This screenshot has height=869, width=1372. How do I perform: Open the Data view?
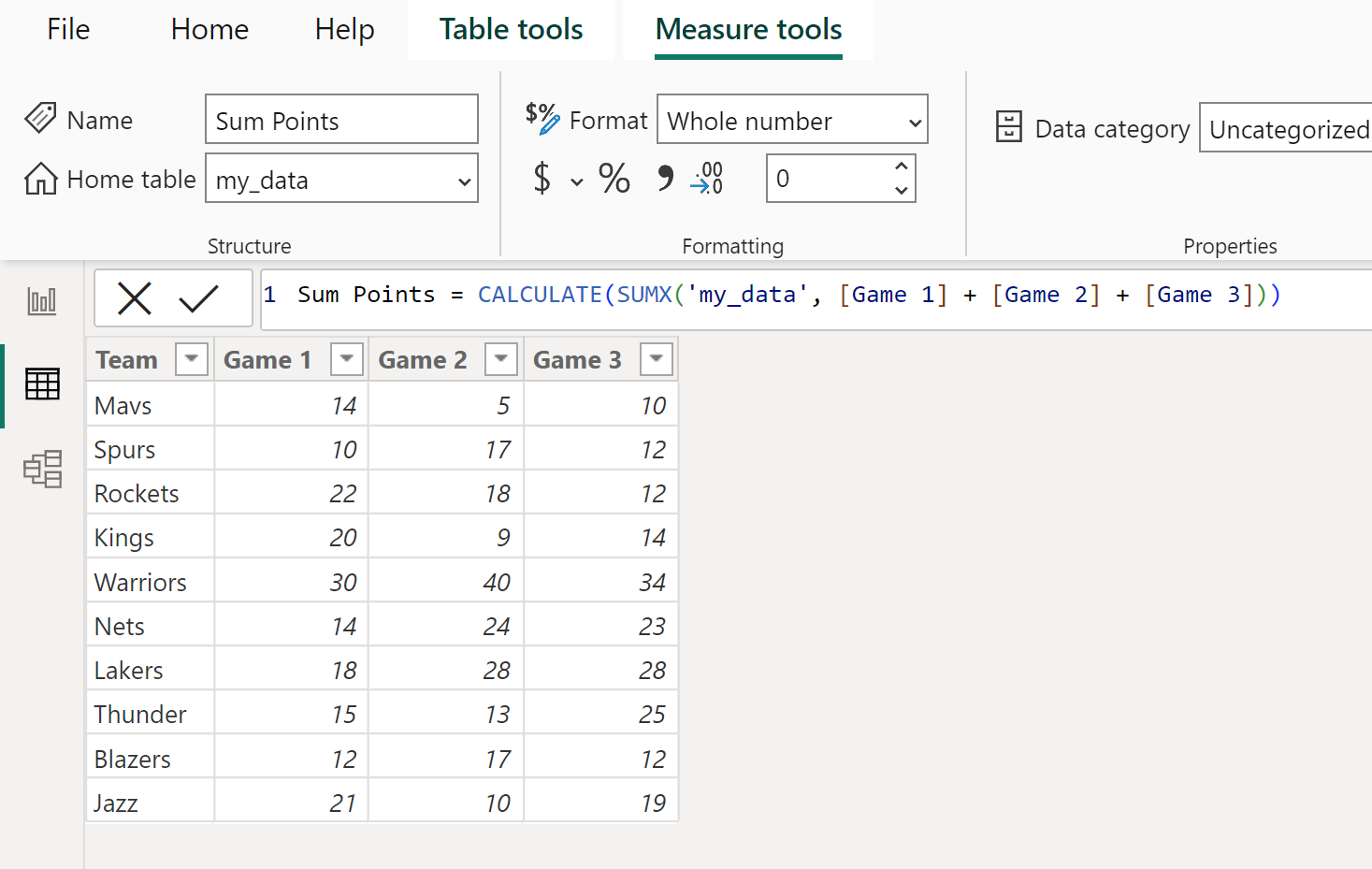(x=41, y=384)
